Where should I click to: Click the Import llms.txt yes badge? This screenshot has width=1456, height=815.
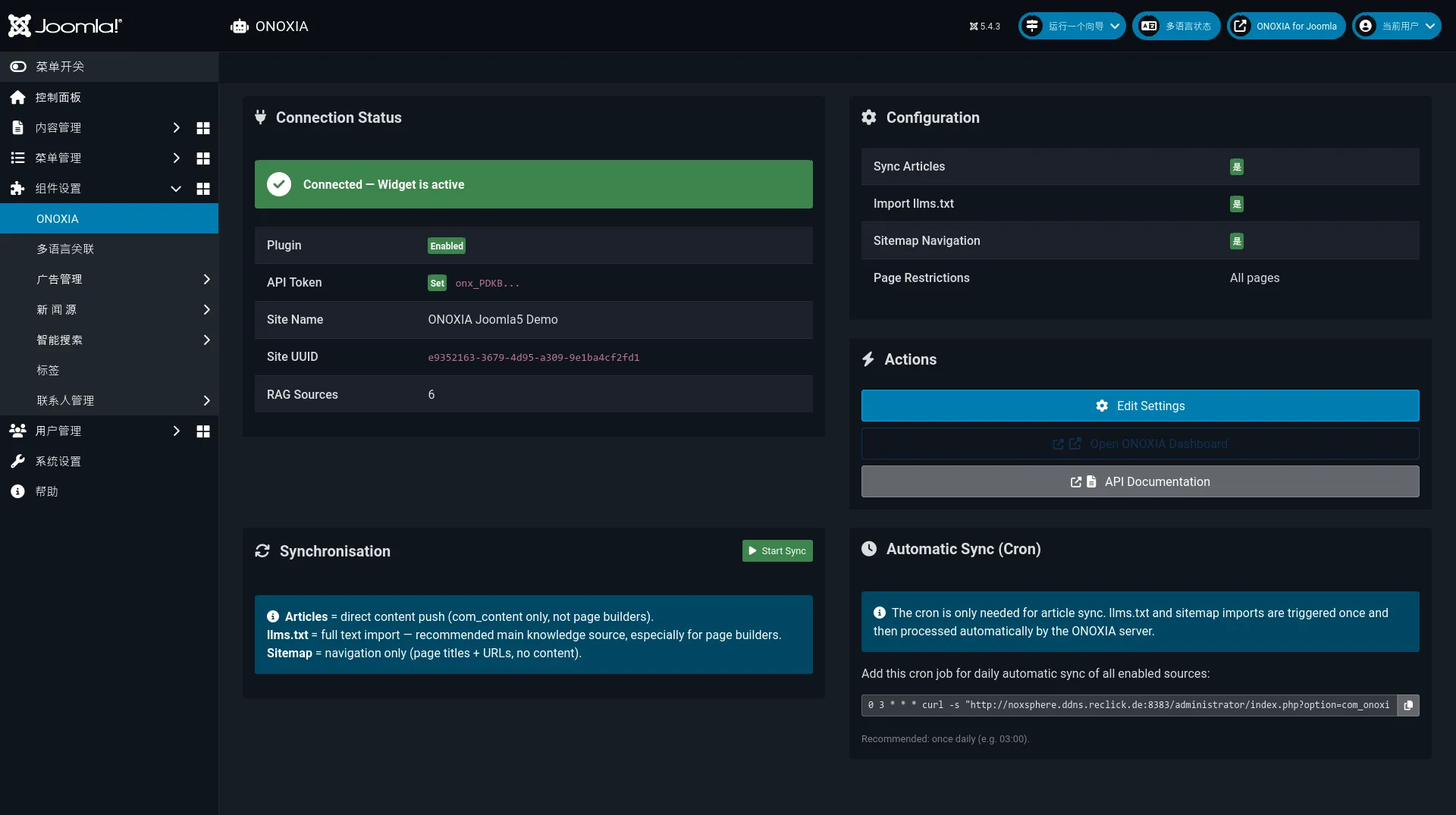[1237, 204]
